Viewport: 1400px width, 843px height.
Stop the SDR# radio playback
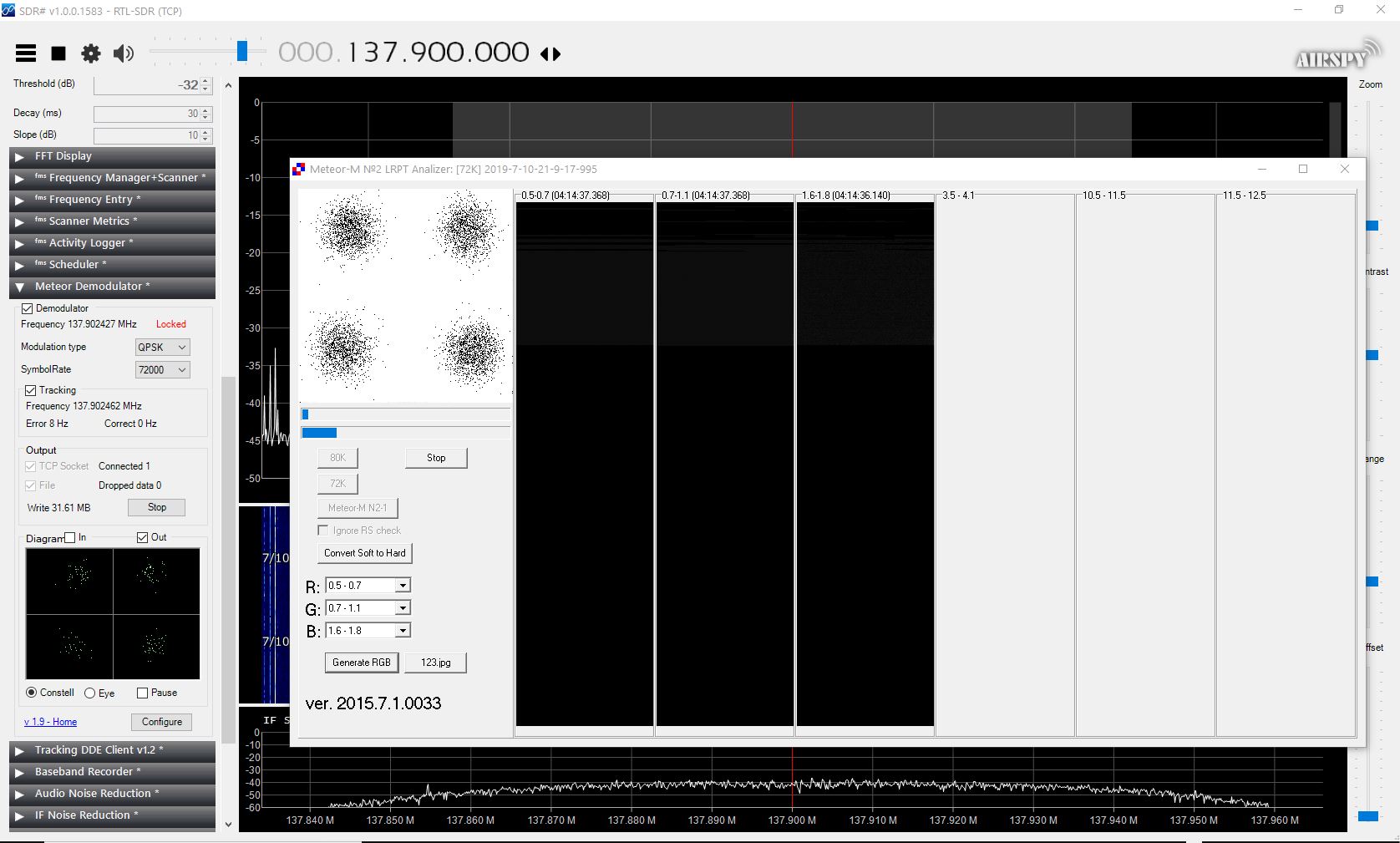58,53
